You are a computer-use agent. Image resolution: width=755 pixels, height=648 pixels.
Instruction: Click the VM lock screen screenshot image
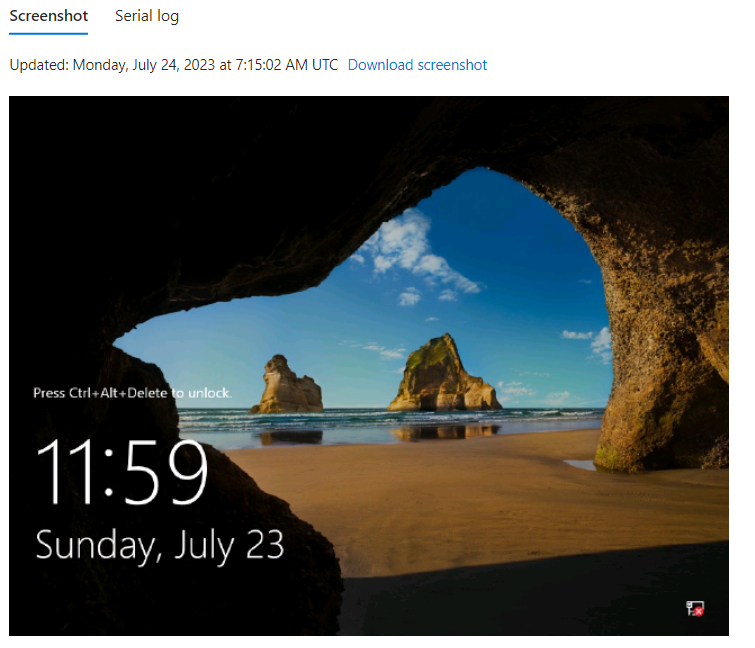pos(369,366)
